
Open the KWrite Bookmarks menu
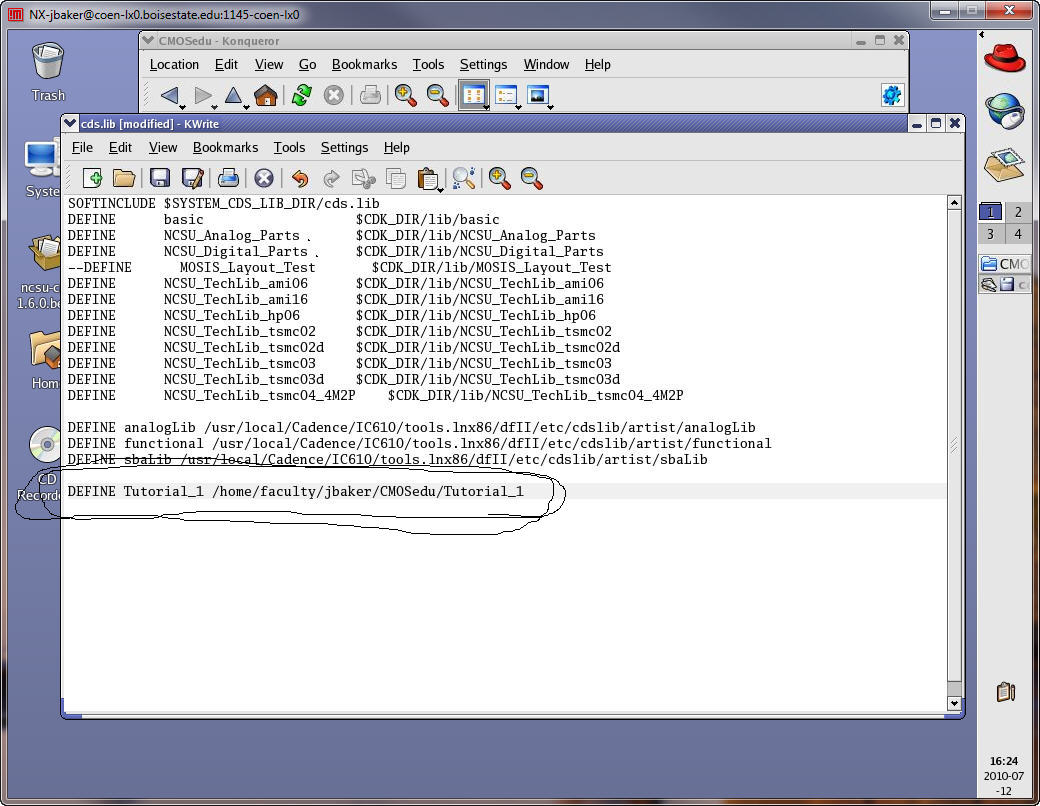click(226, 147)
